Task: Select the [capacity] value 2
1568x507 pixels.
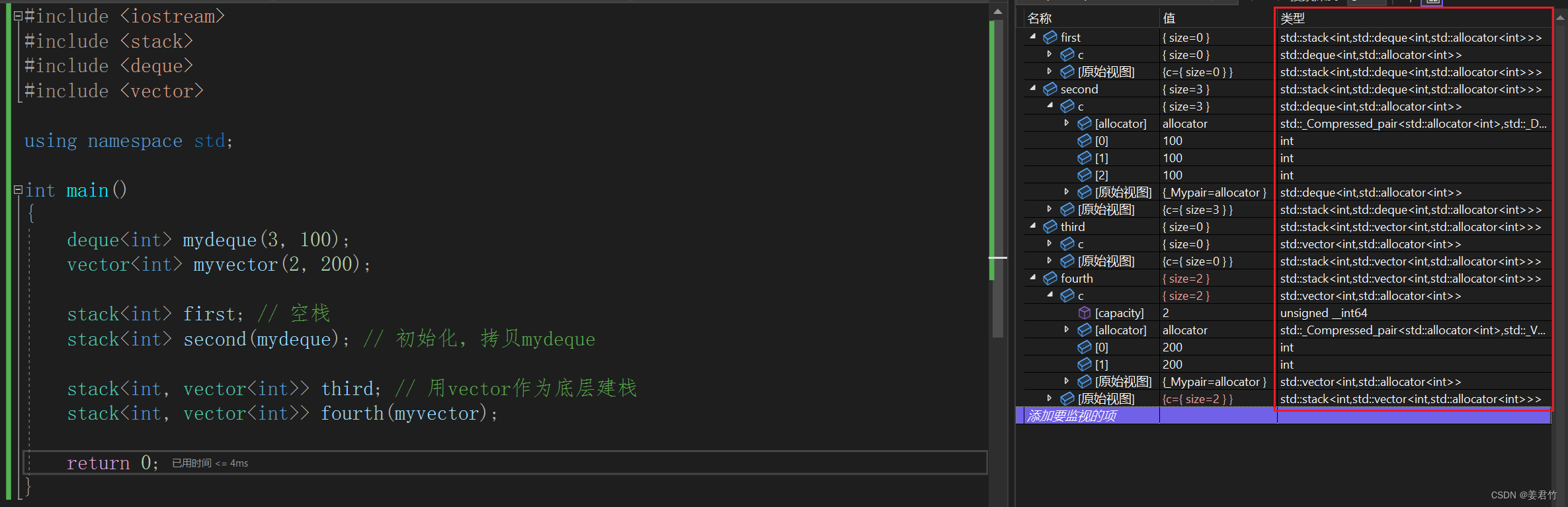Action: (1166, 313)
